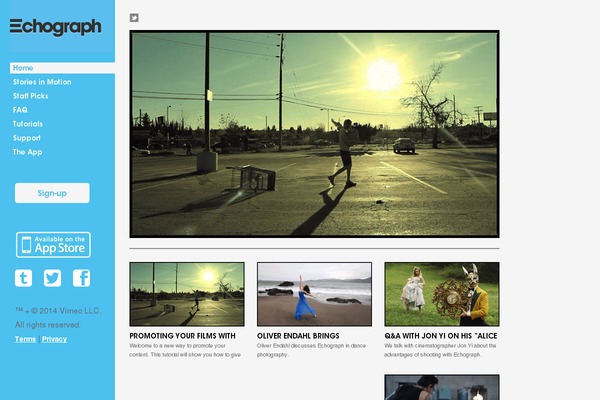
Task: Open the FAQ page
Action: click(x=20, y=110)
